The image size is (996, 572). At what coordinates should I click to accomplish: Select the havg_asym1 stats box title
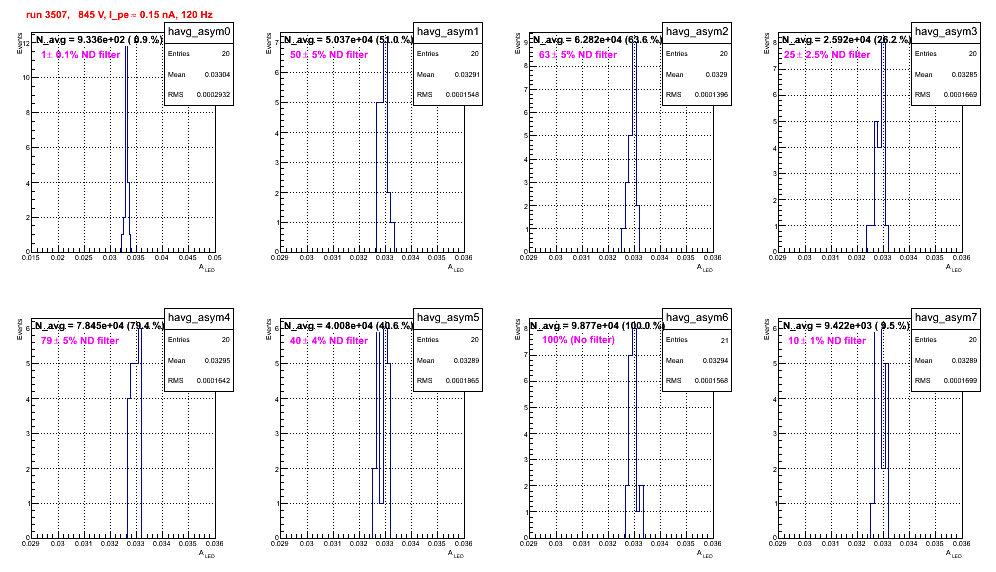coord(448,32)
